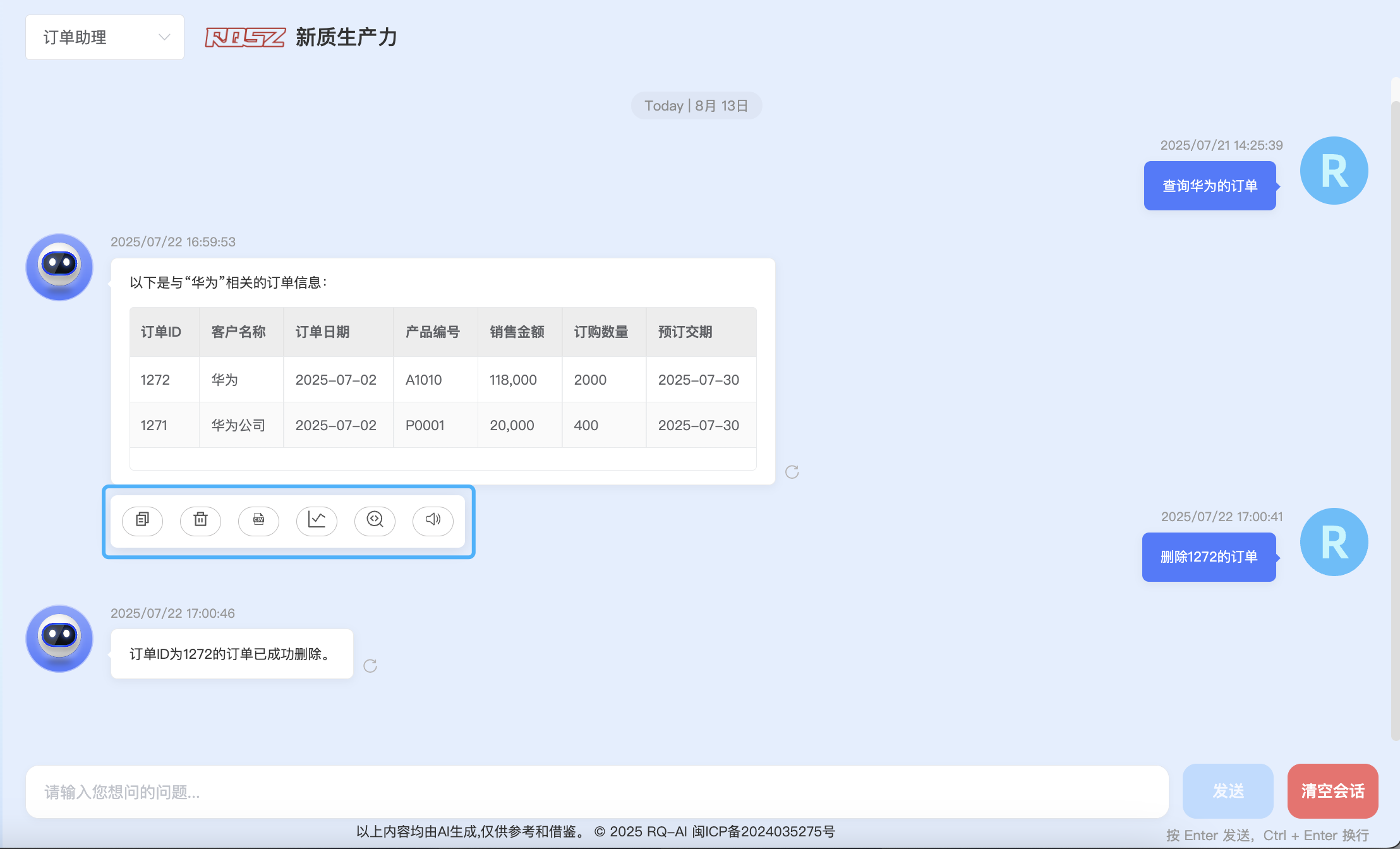Click the trash delete message icon

point(200,520)
